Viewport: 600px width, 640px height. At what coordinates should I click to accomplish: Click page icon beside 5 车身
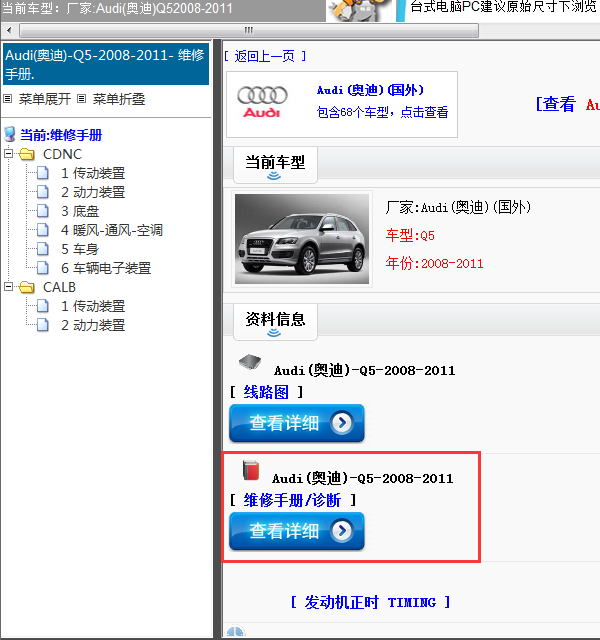point(42,249)
